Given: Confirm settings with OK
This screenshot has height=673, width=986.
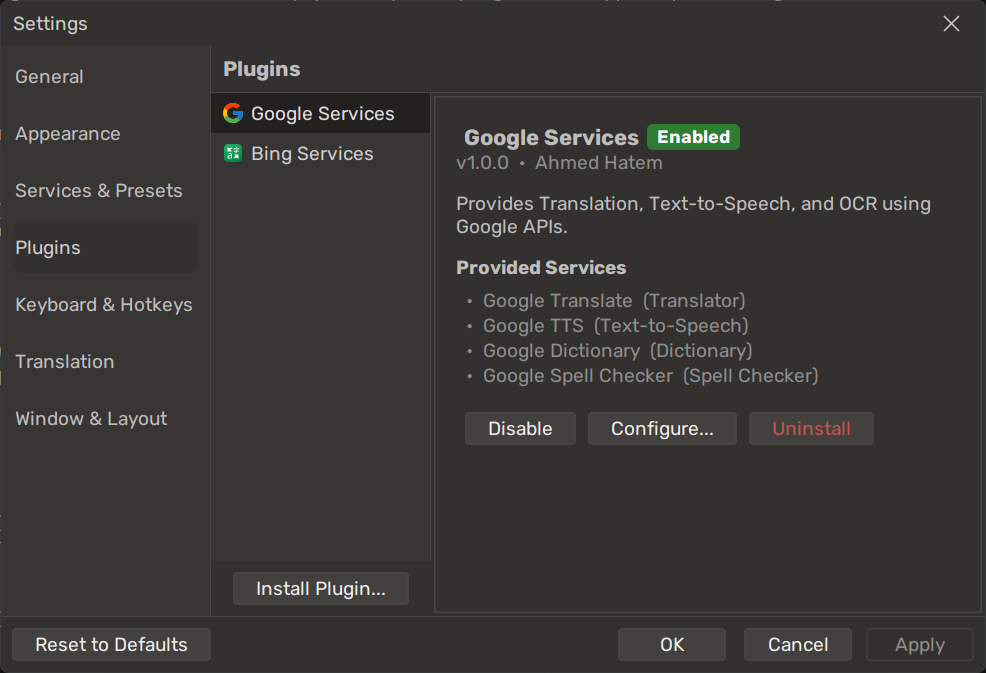Looking at the screenshot, I should click(x=672, y=645).
